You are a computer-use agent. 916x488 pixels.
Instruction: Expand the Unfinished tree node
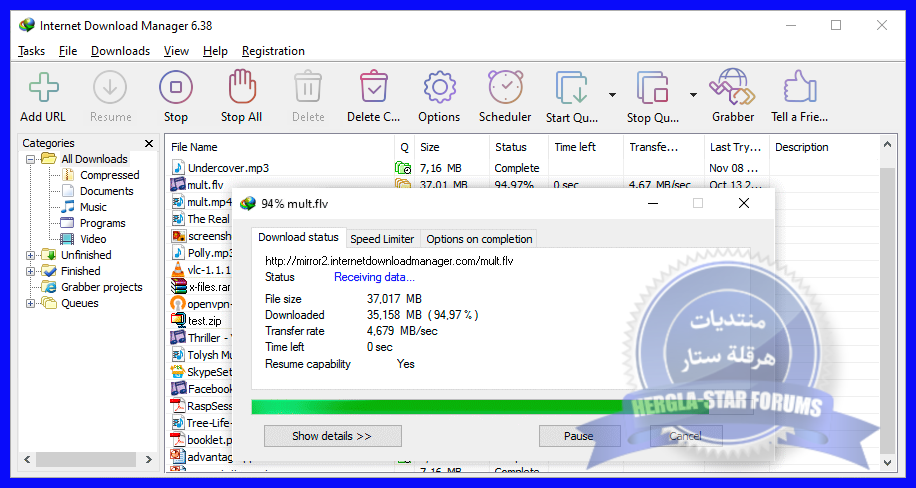click(31, 255)
